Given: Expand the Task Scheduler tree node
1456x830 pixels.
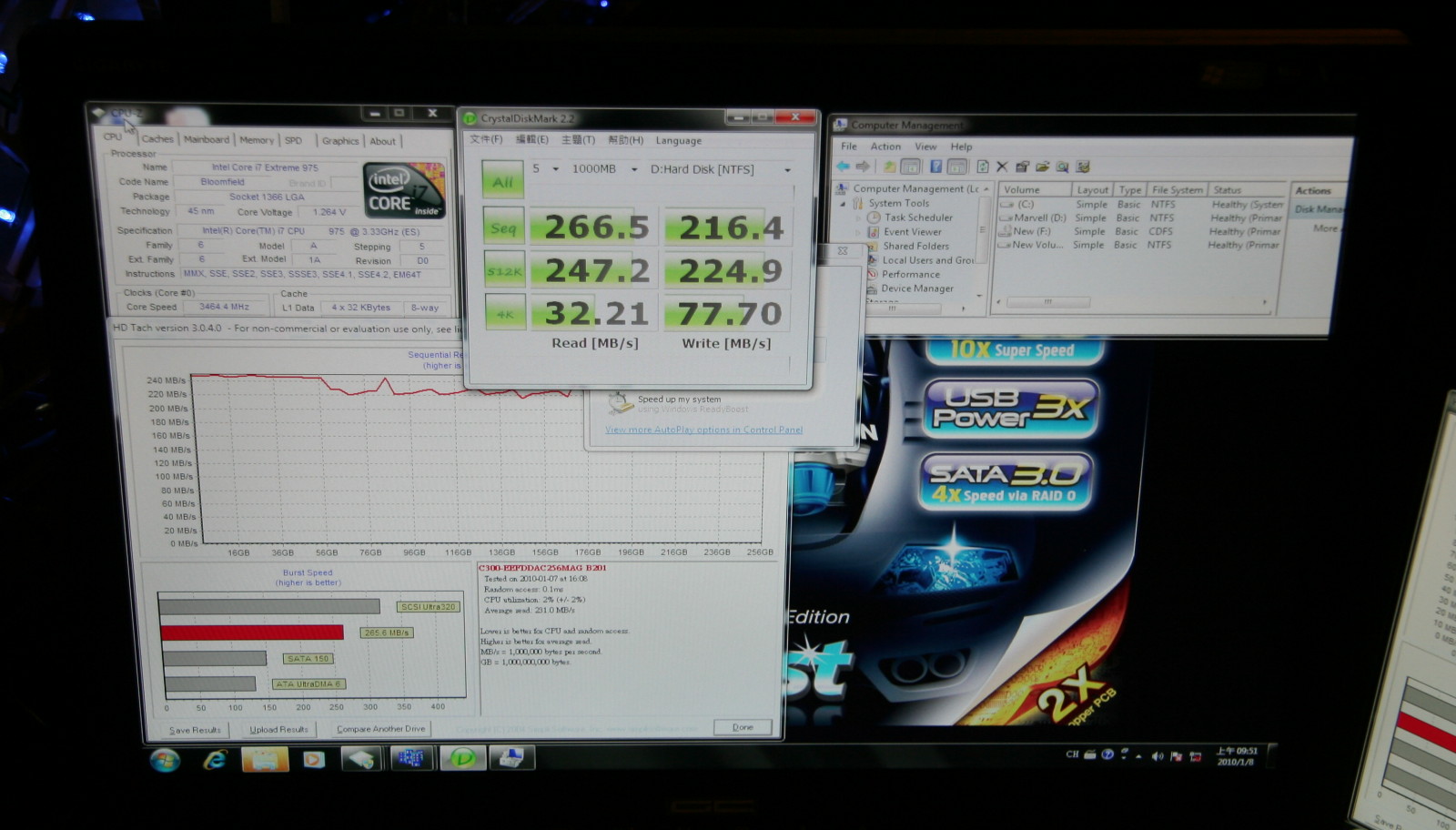Looking at the screenshot, I should (x=857, y=218).
